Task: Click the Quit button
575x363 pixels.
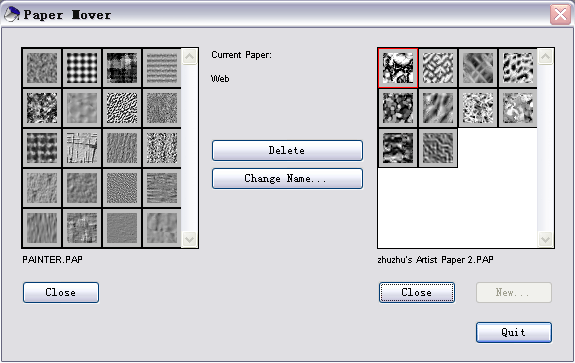Action: (x=514, y=333)
